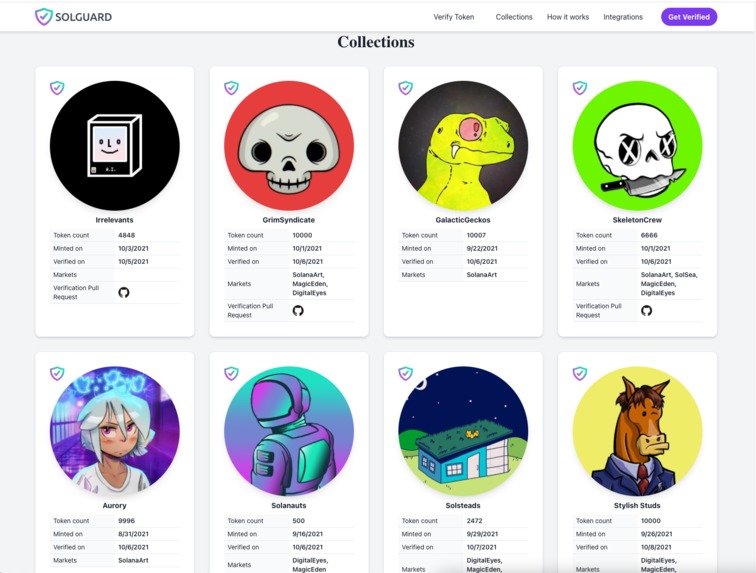Click the Aurory collection name
The image size is (756, 573).
pos(114,505)
